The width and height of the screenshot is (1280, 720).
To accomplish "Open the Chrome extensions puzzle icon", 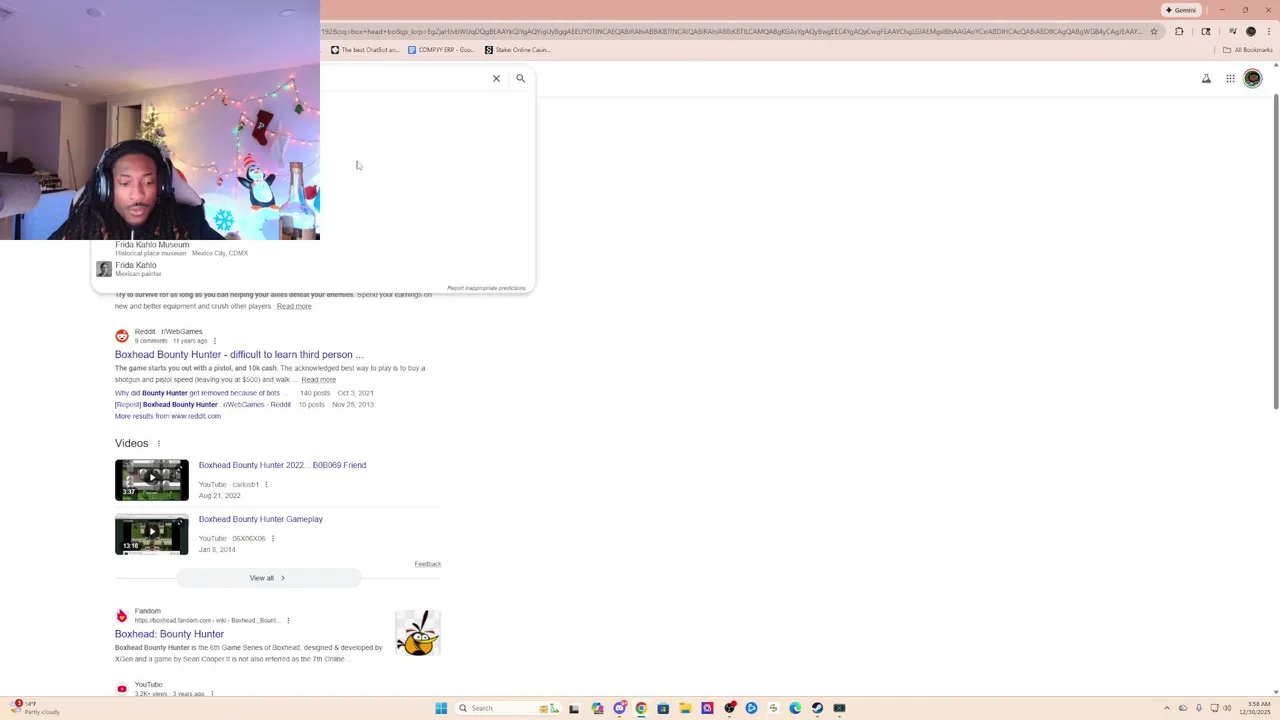I will [1179, 31].
